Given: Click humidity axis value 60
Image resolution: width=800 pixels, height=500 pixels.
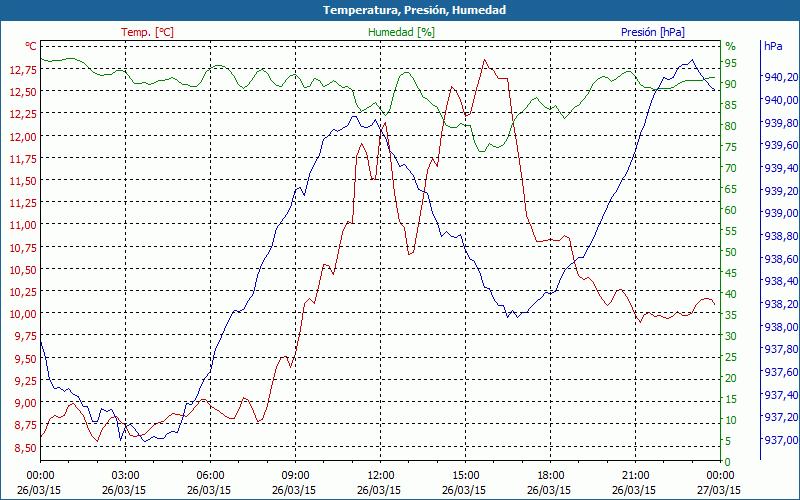Looking at the screenshot, I should point(731,210).
